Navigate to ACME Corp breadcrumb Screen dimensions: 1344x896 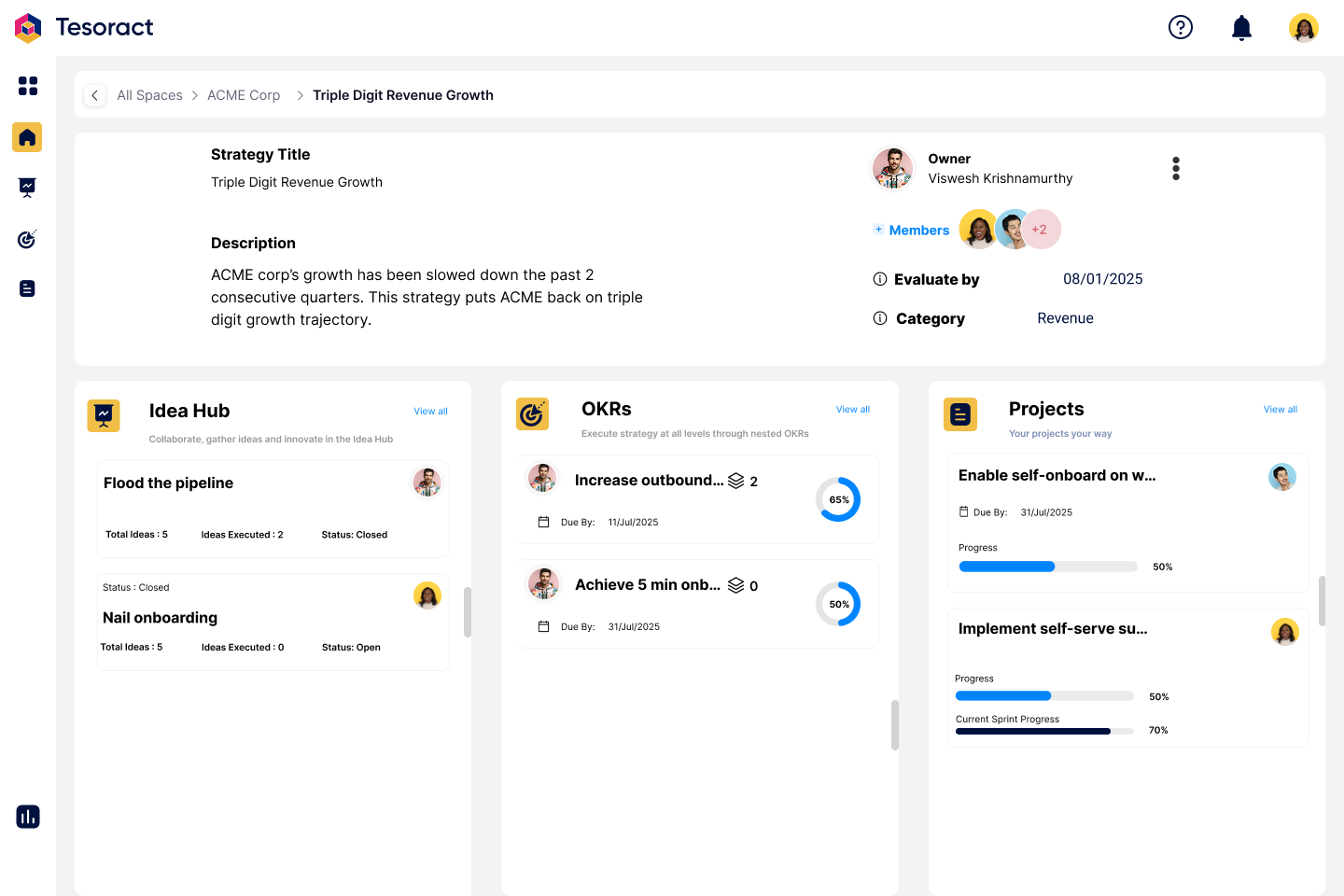tap(244, 95)
